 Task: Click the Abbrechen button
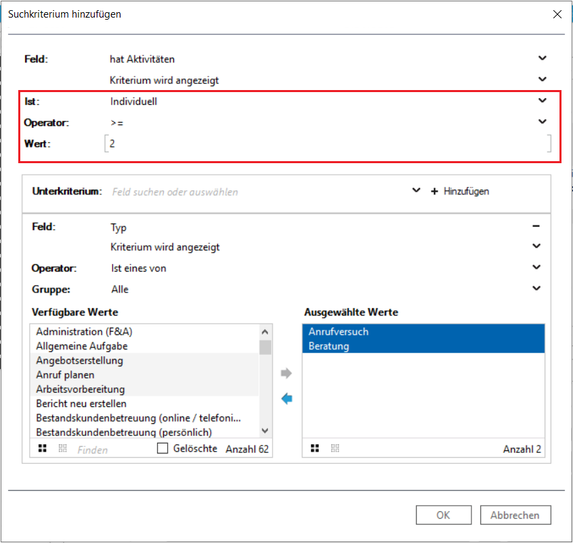click(x=515, y=515)
